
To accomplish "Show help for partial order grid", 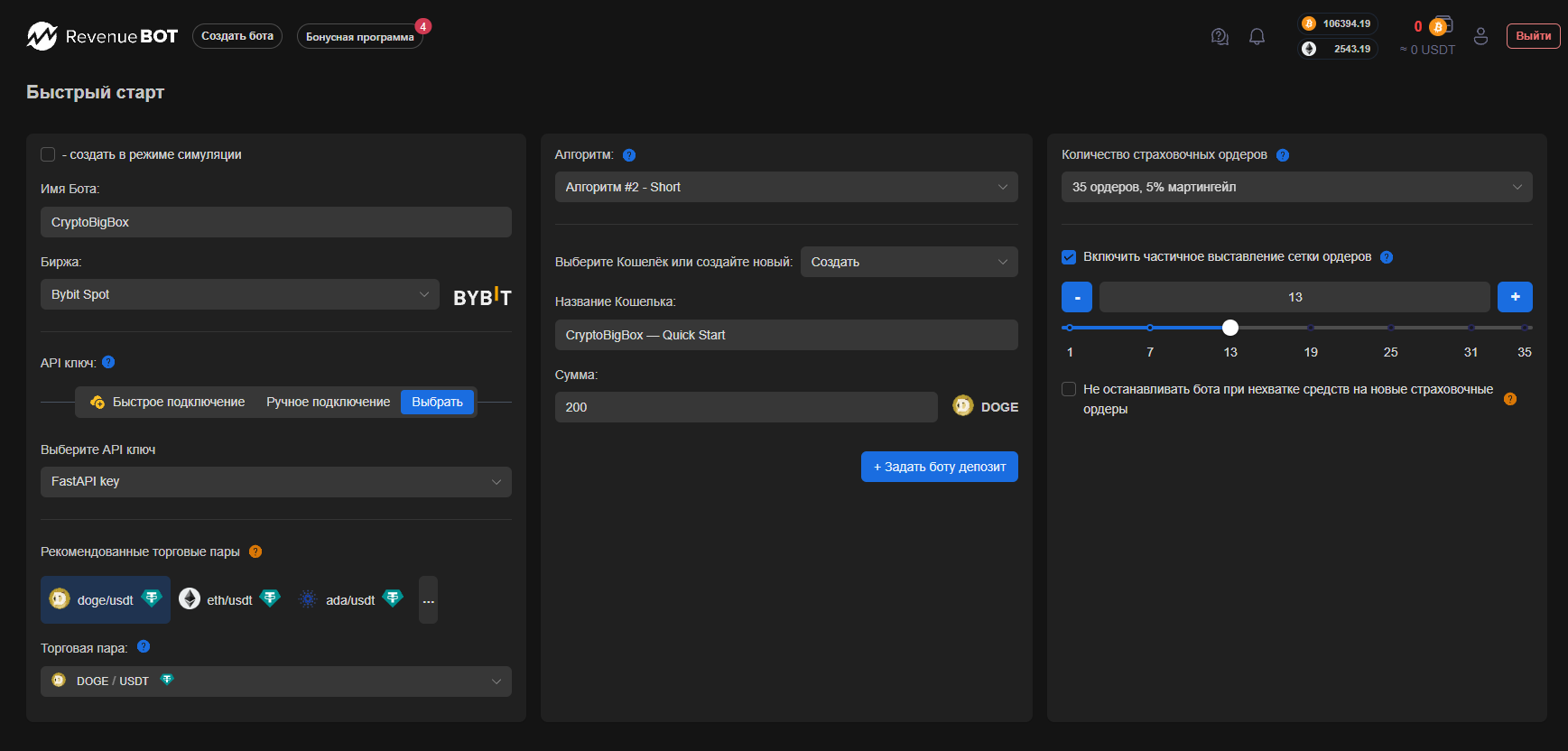I will [1387, 257].
